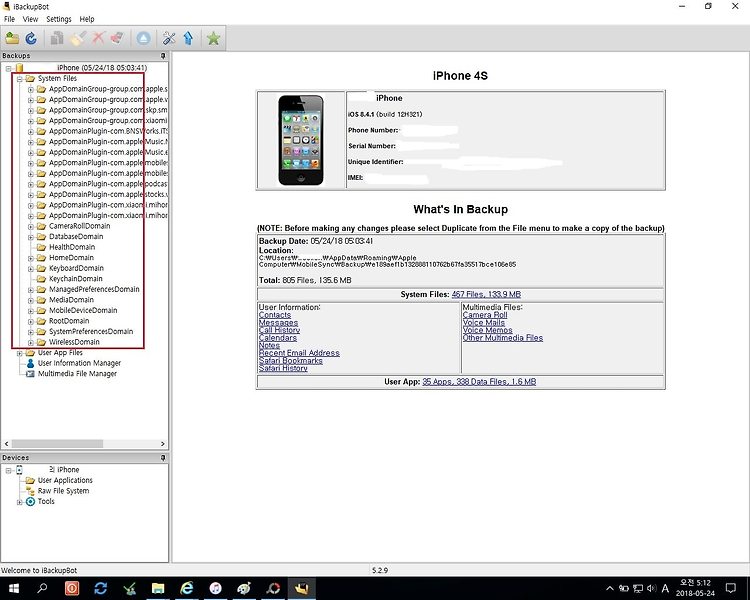Click the 467 Files, 133.9 MB link
The width and height of the screenshot is (750, 600).
pyautogui.click(x=486, y=294)
